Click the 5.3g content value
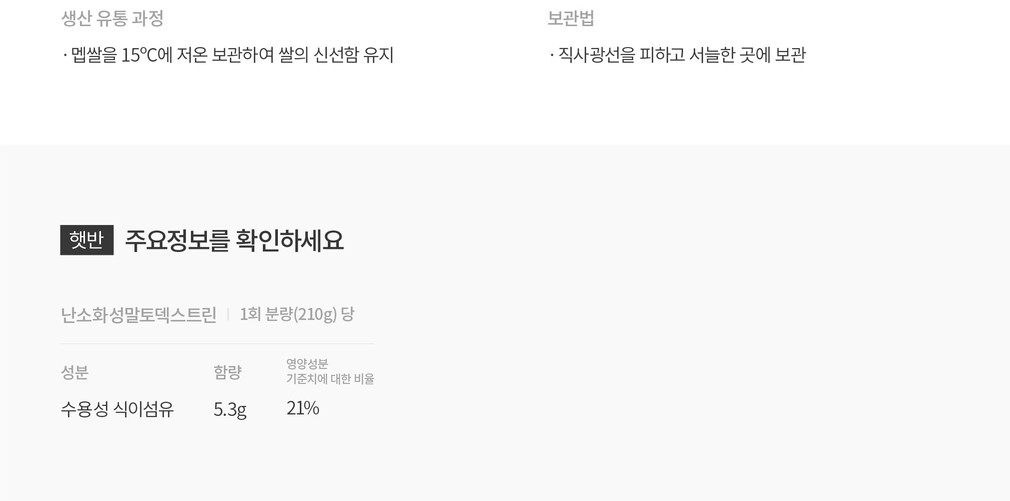Viewport: 1010px width, 501px height. (x=230, y=409)
